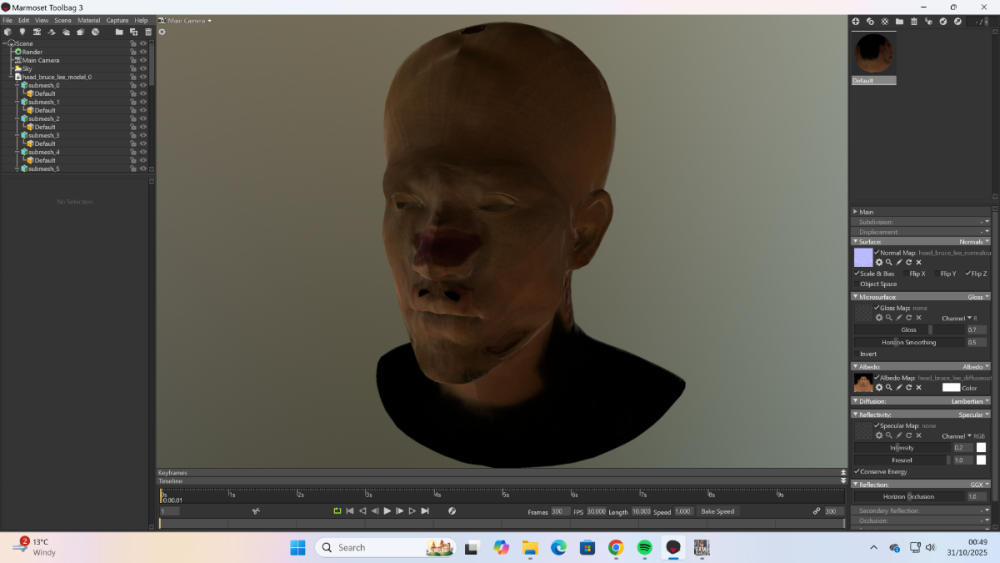Add a new mesh object from the scene toolbar
Image resolution: width=1000 pixels, height=563 pixels.
(8, 32)
